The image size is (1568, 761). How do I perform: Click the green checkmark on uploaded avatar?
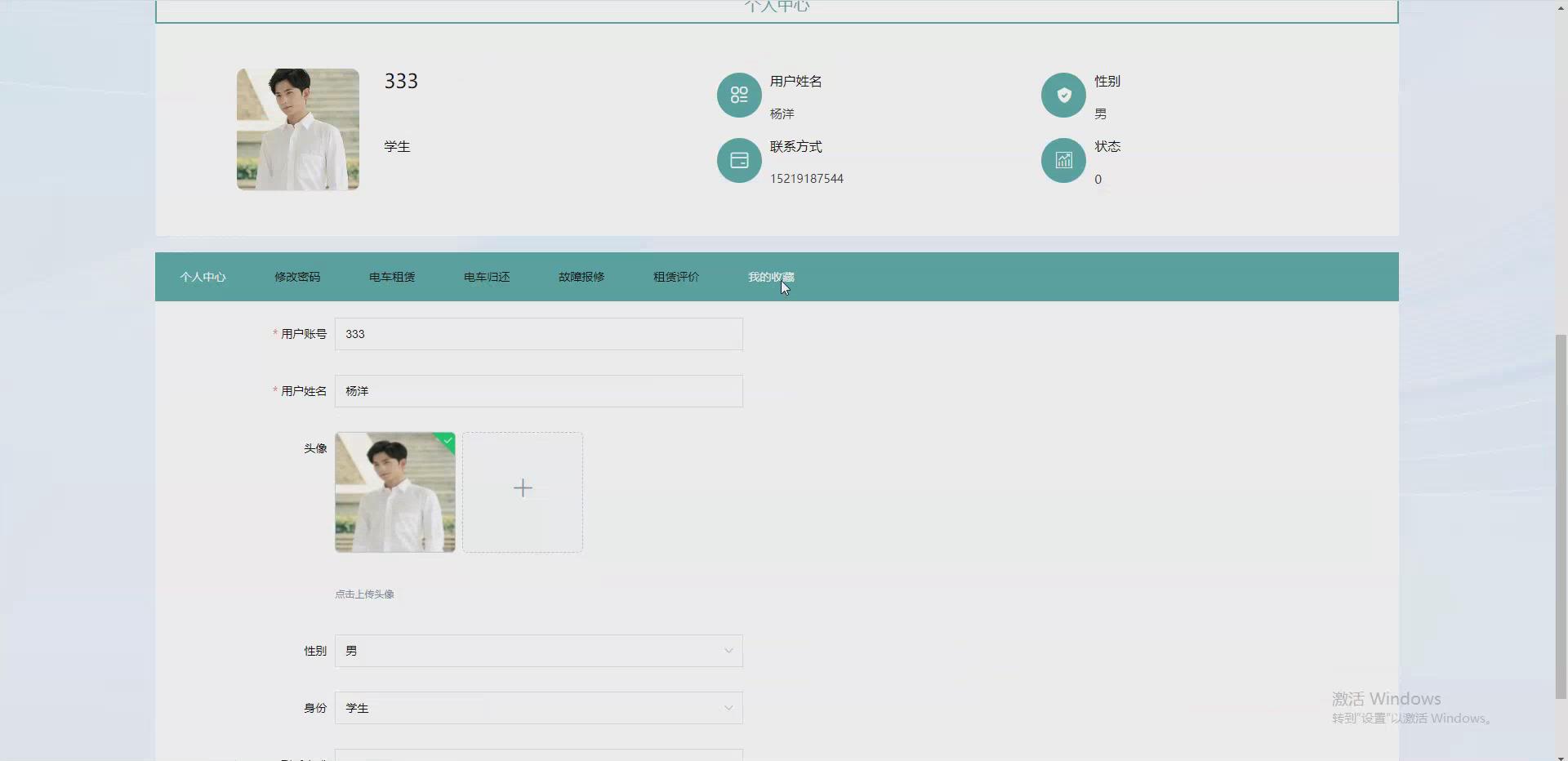[448, 440]
